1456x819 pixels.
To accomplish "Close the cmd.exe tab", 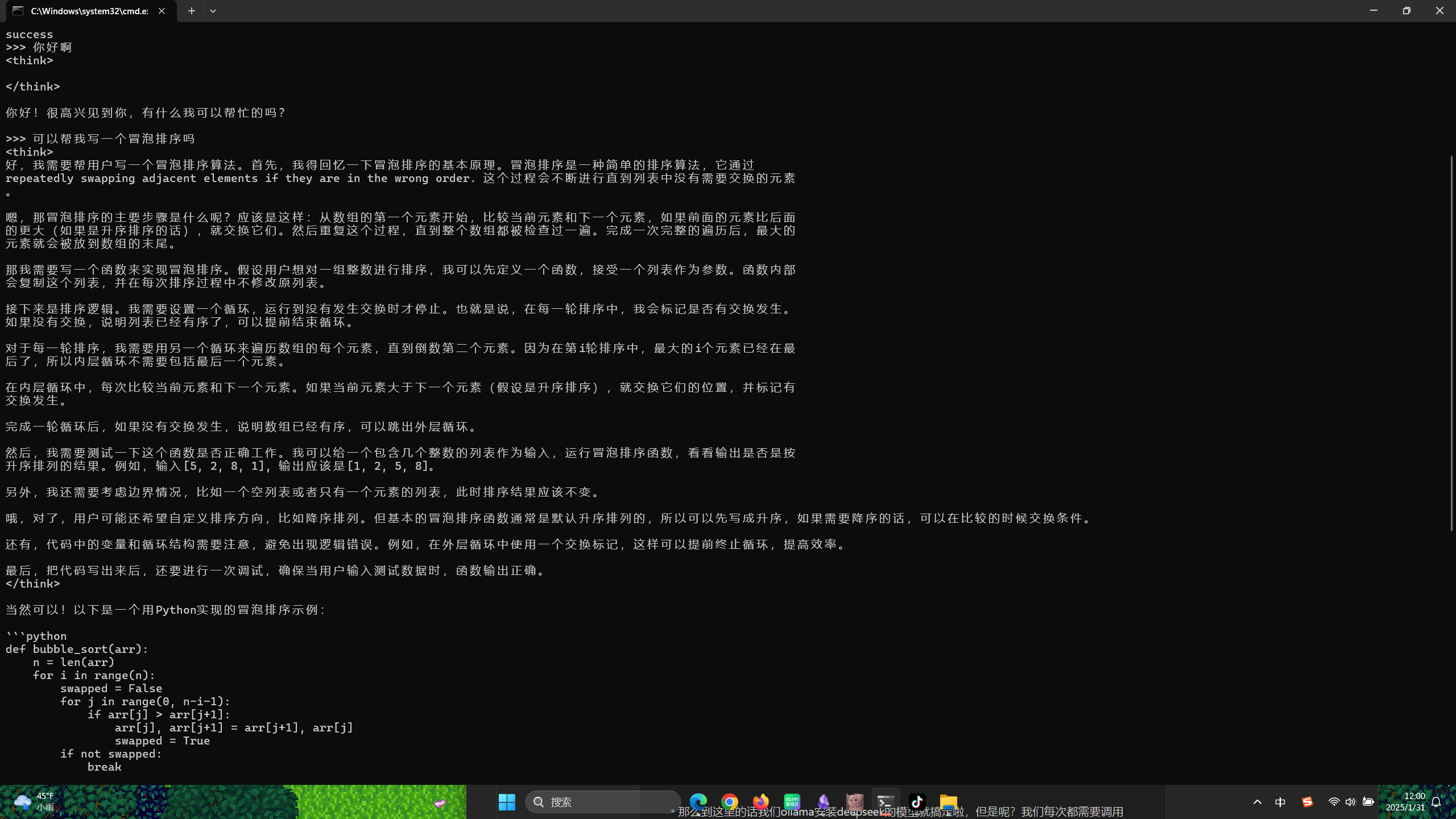I will [162, 11].
